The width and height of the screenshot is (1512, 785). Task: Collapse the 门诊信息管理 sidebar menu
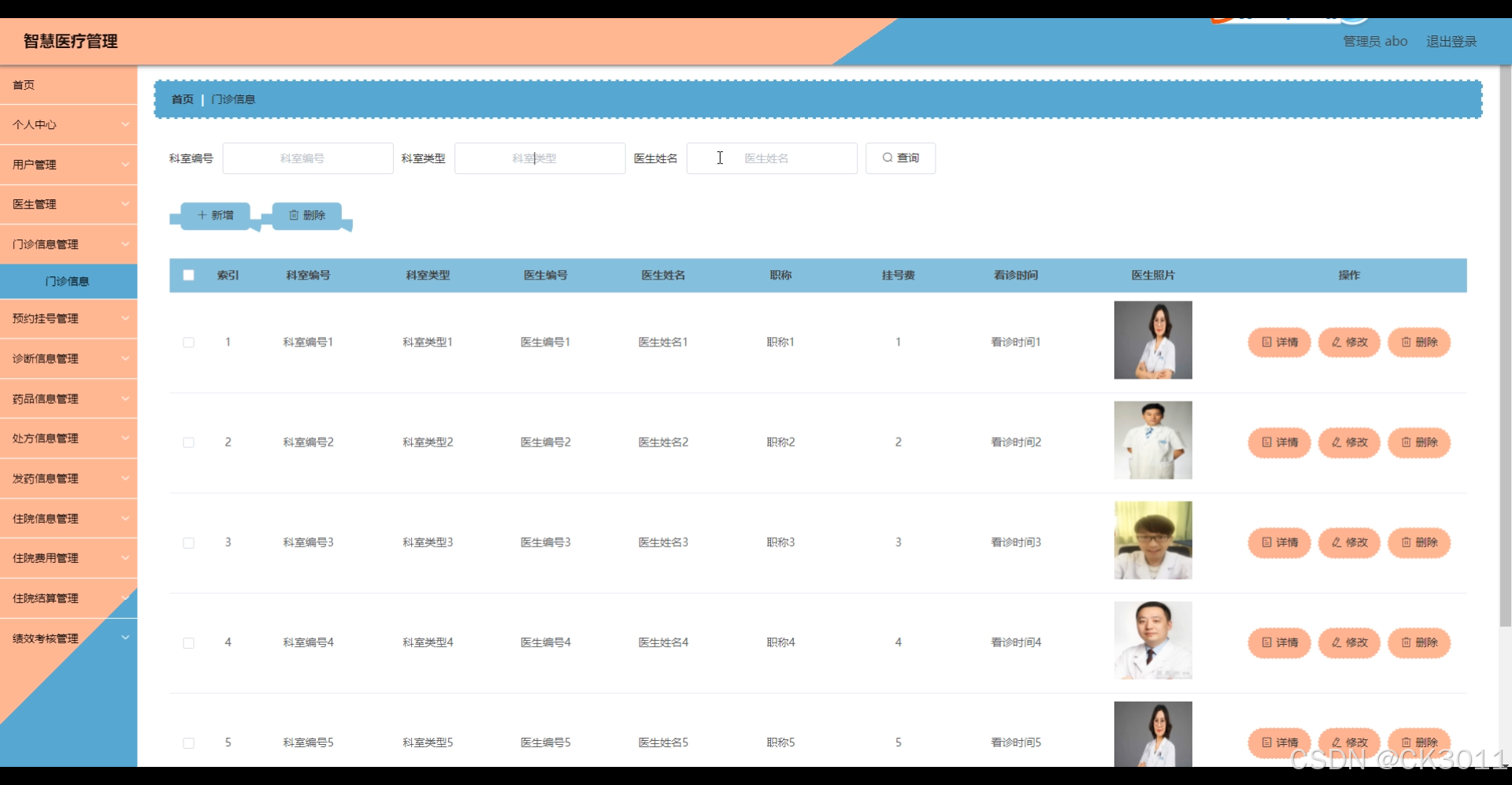pyautogui.click(x=69, y=243)
